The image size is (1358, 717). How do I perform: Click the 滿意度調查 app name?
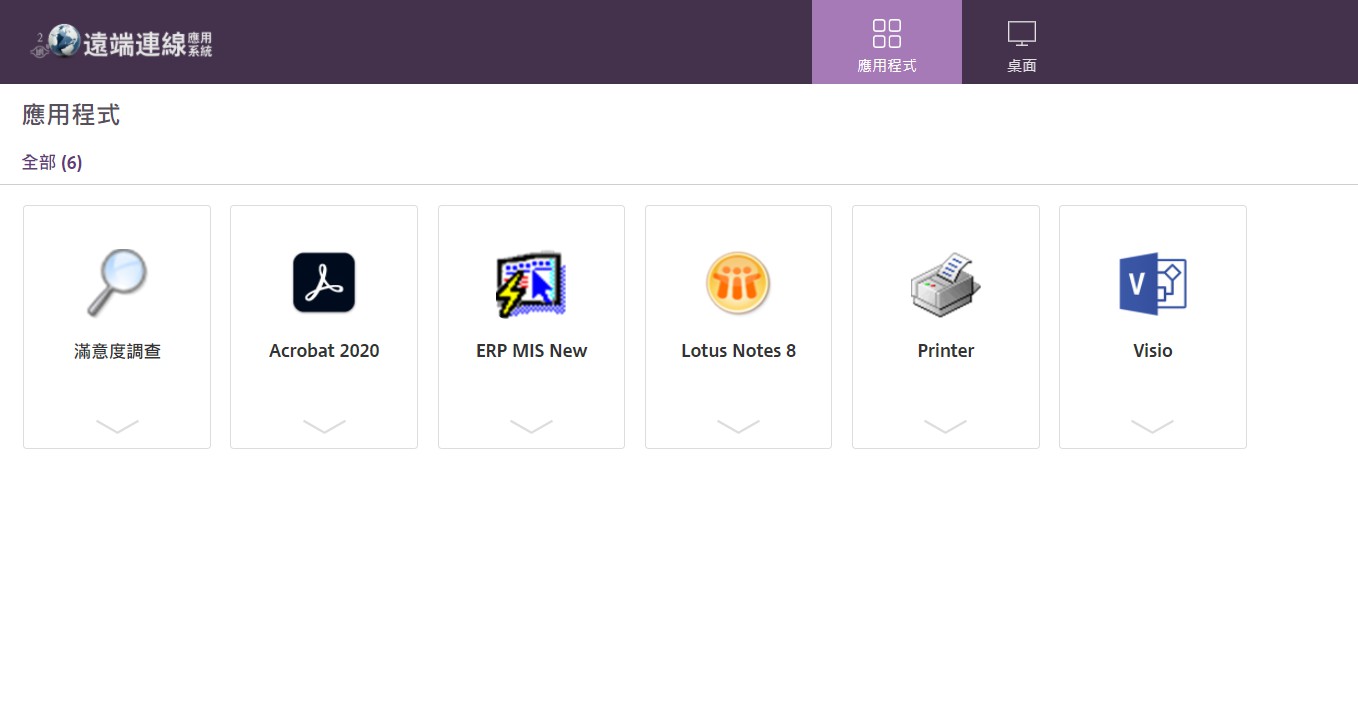tap(117, 351)
